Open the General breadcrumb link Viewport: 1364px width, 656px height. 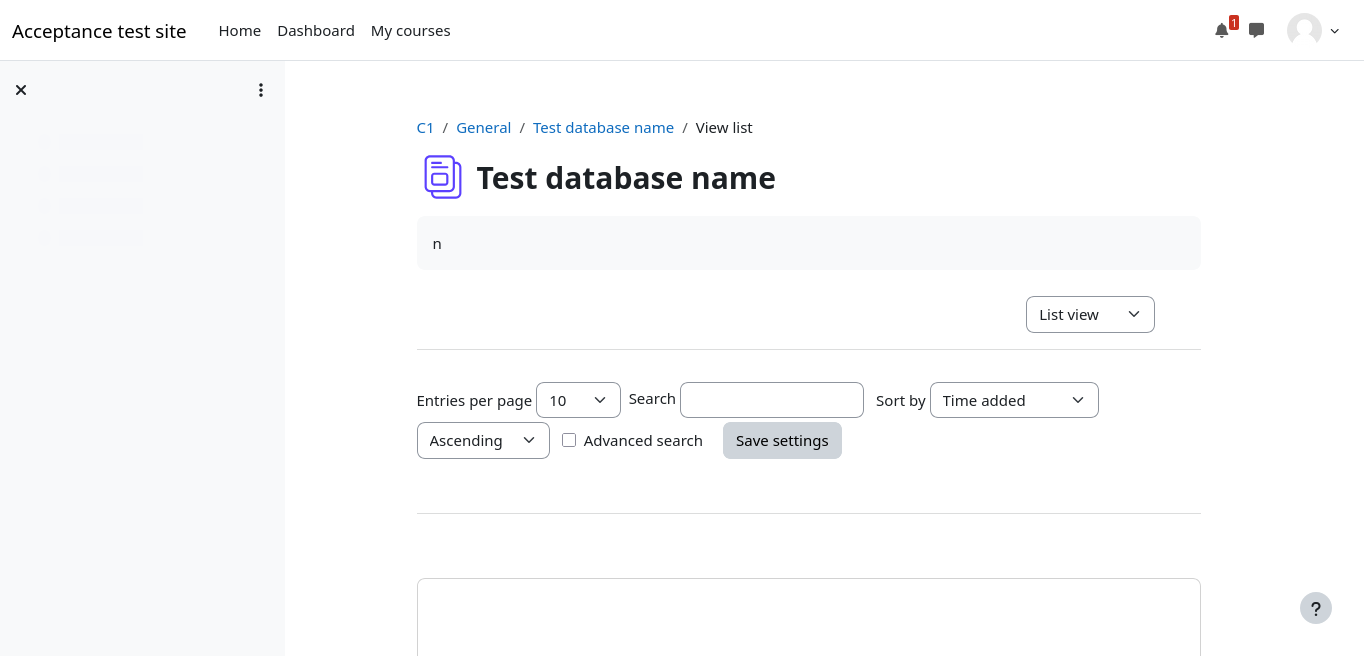(483, 128)
